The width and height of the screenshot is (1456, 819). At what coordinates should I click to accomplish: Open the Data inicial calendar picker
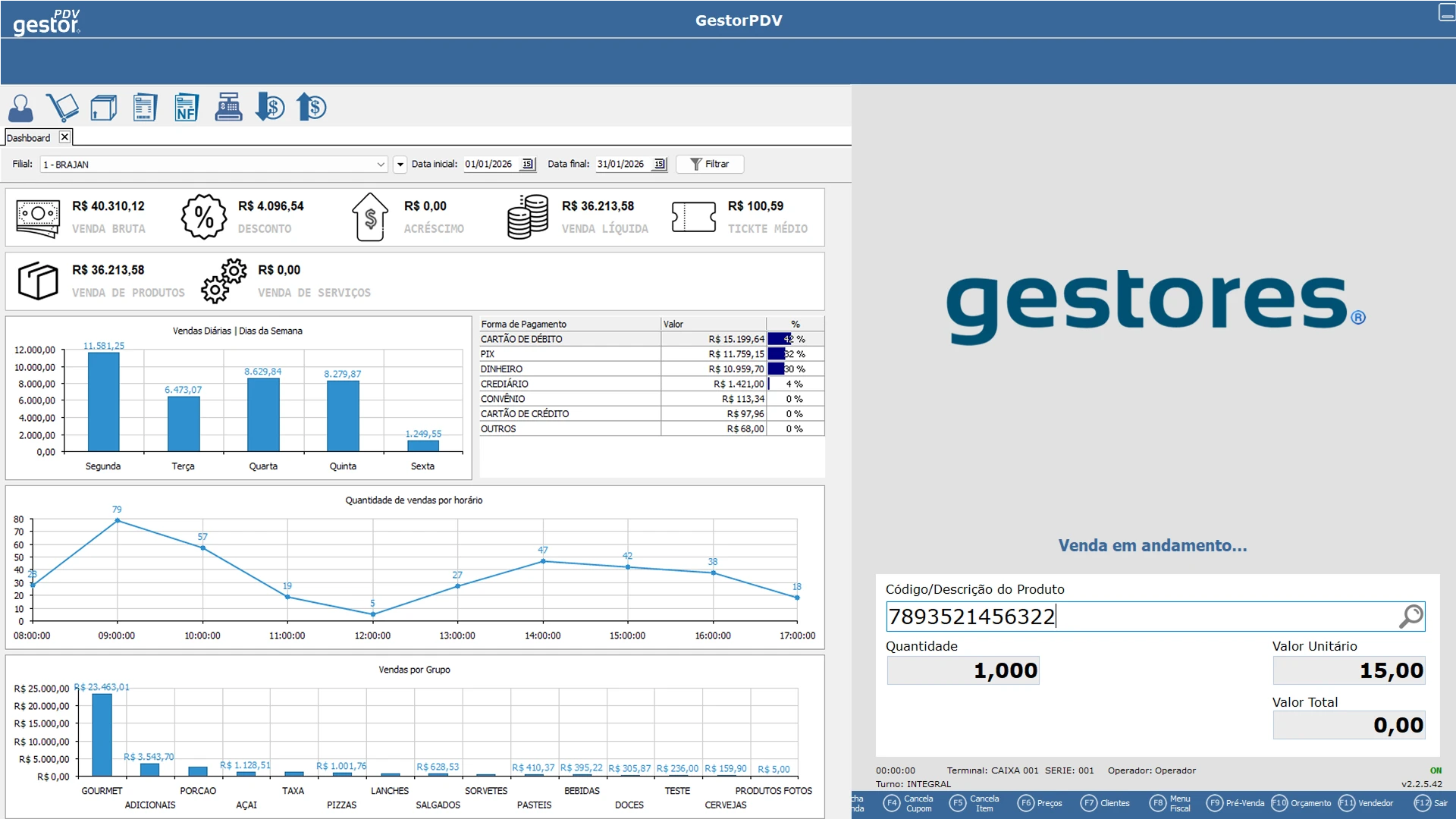click(x=528, y=165)
